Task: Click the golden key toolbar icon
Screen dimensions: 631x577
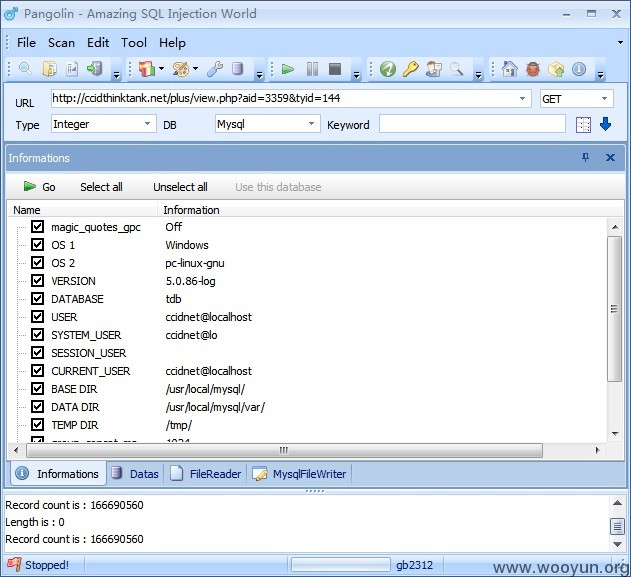Action: [x=411, y=69]
